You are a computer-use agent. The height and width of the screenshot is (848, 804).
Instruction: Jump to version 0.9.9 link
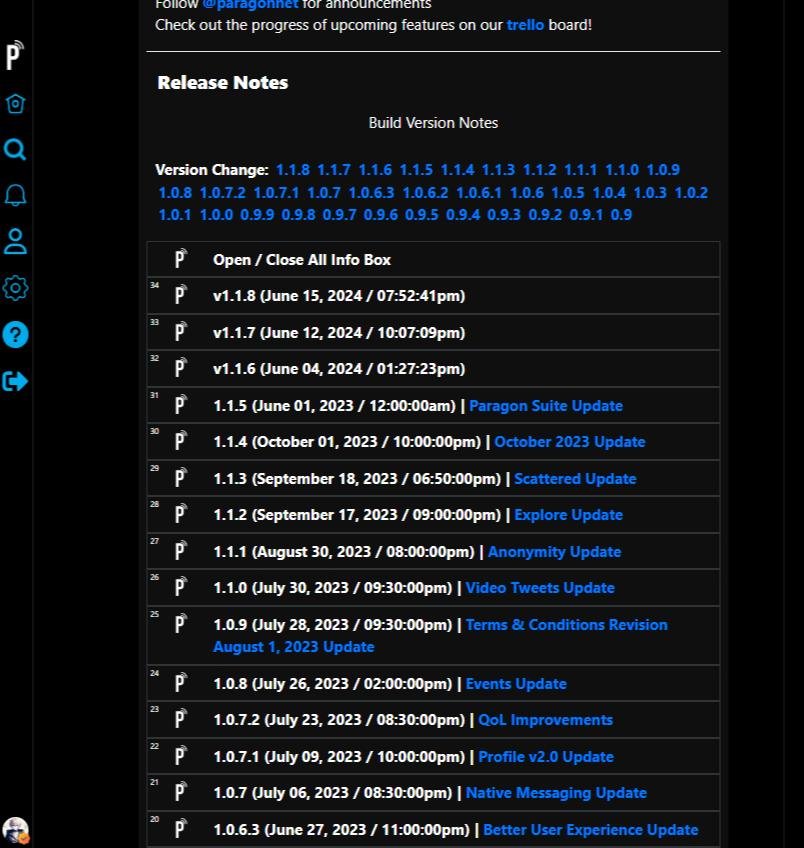[257, 214]
